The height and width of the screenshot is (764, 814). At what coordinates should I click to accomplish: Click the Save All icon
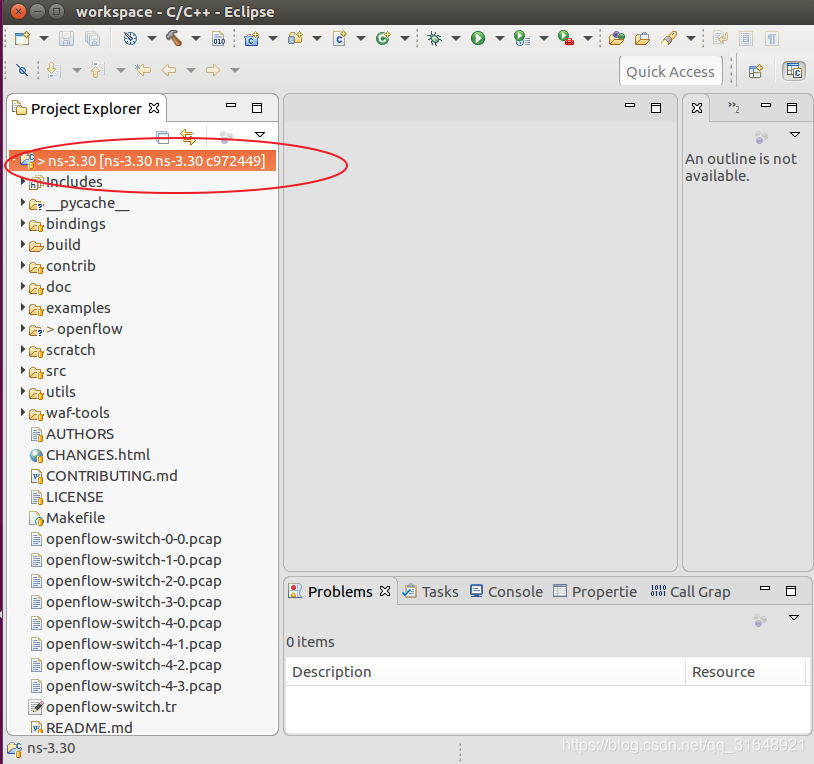[92, 38]
